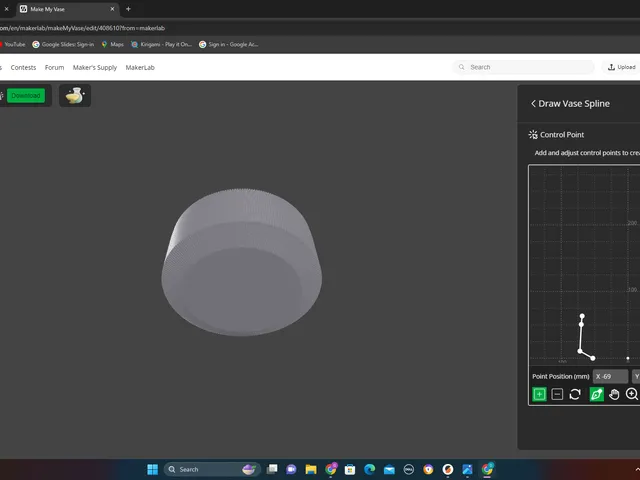
Task: Select the green pen draw tool
Action: pyautogui.click(x=596, y=394)
